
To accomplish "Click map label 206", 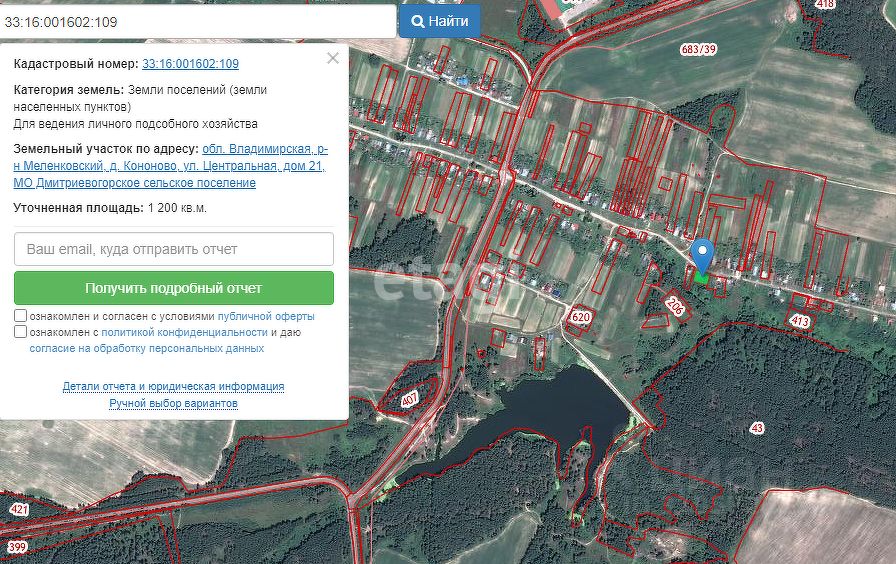I will (675, 306).
